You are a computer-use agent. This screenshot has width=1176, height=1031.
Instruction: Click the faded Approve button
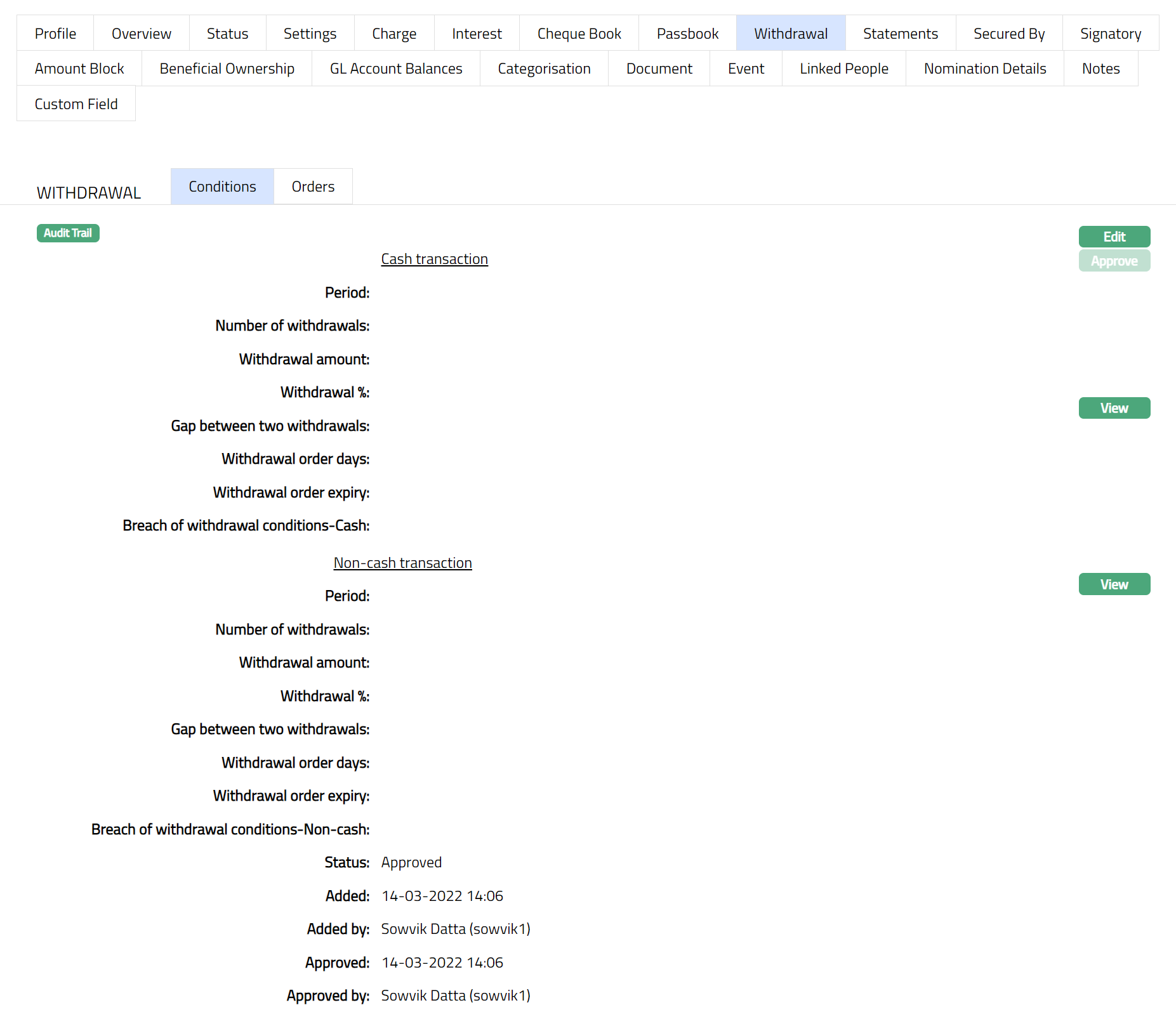(x=1114, y=261)
